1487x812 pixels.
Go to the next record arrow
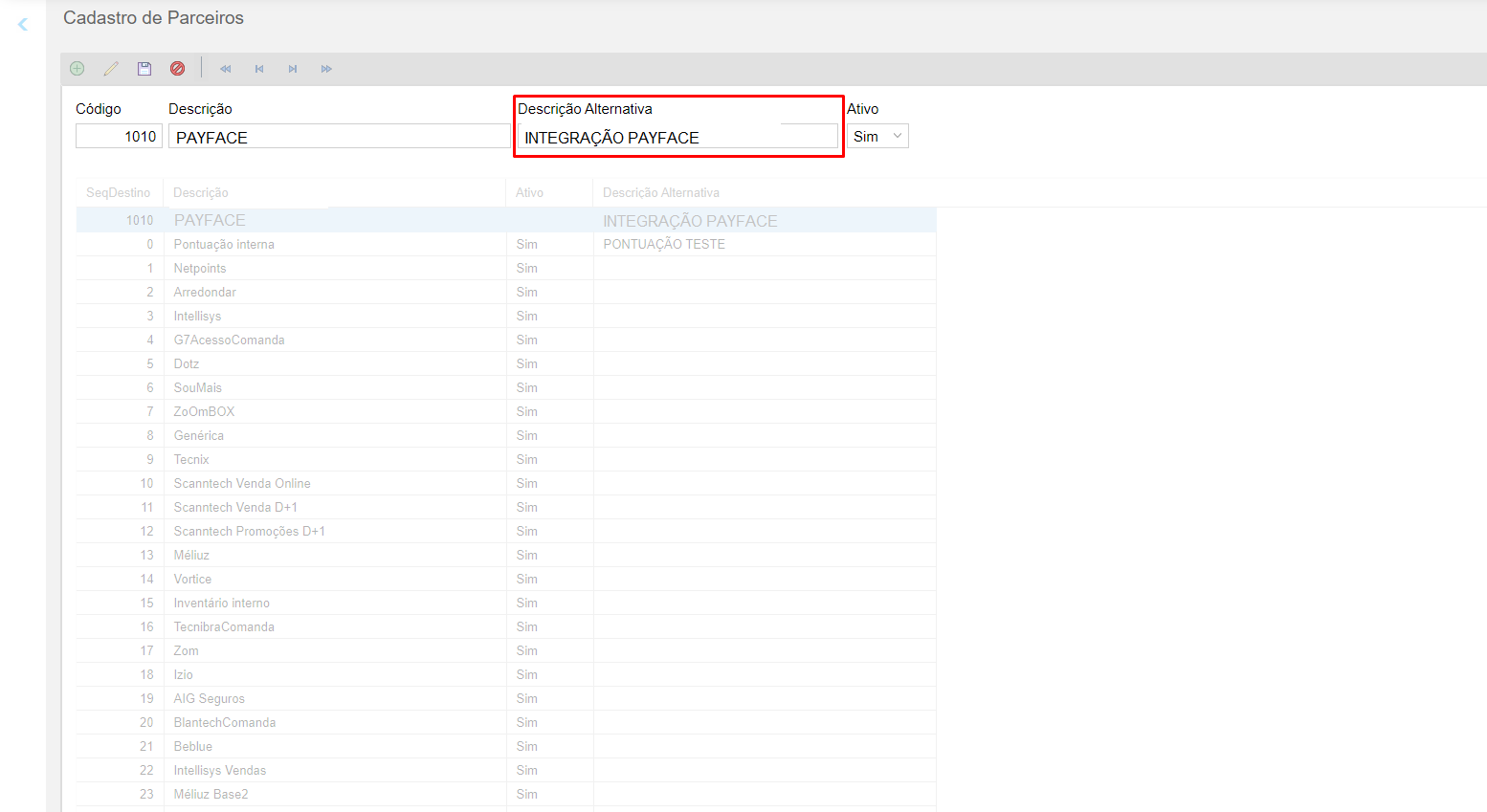(x=293, y=69)
